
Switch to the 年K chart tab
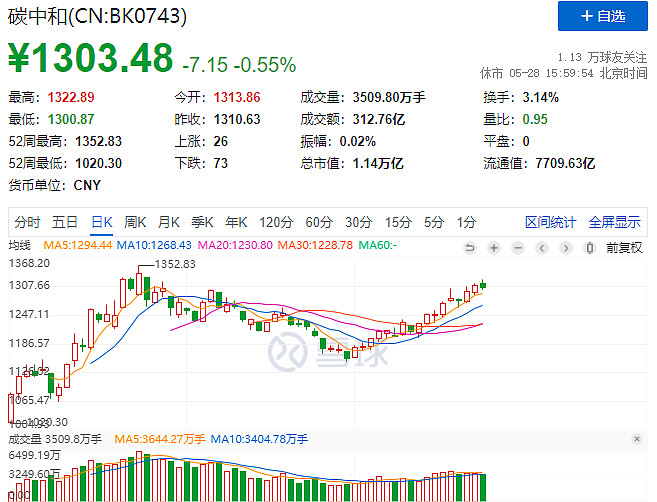(236, 222)
